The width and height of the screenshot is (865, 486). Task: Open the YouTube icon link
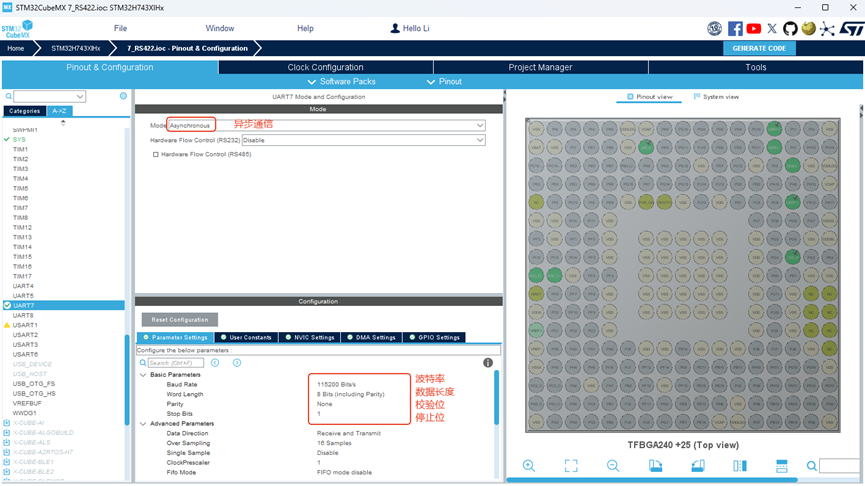coord(754,29)
